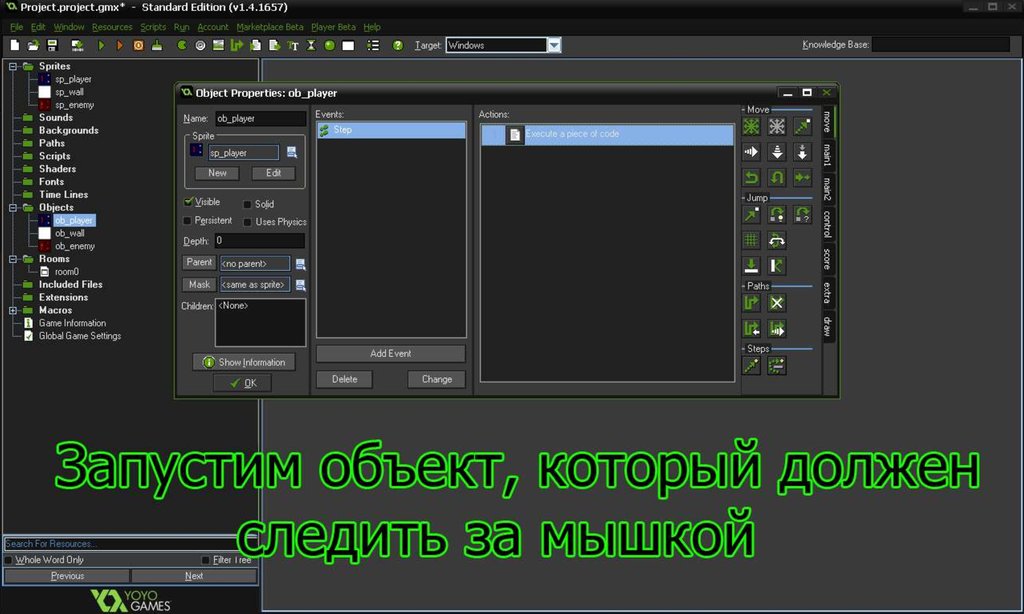Viewport: 1024px width, 614px height.
Task: Select the Jump to Random action icon
Action: [802, 214]
